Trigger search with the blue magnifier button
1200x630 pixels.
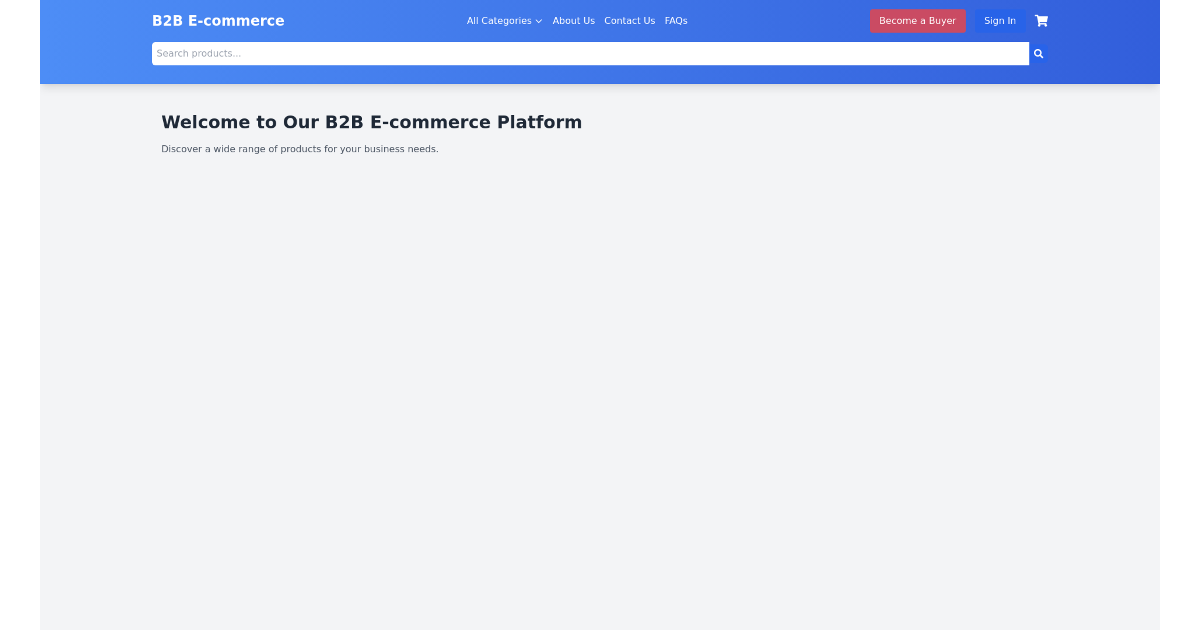tap(1038, 53)
